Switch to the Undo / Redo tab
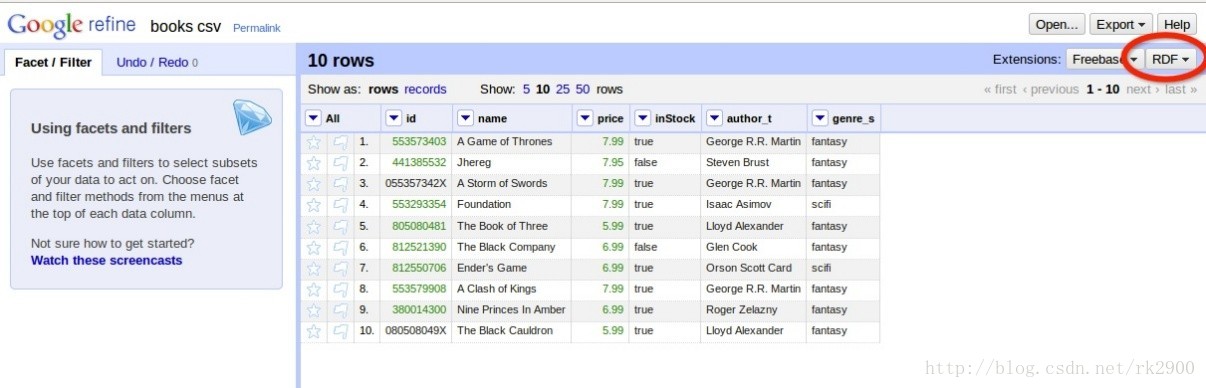 (x=157, y=62)
